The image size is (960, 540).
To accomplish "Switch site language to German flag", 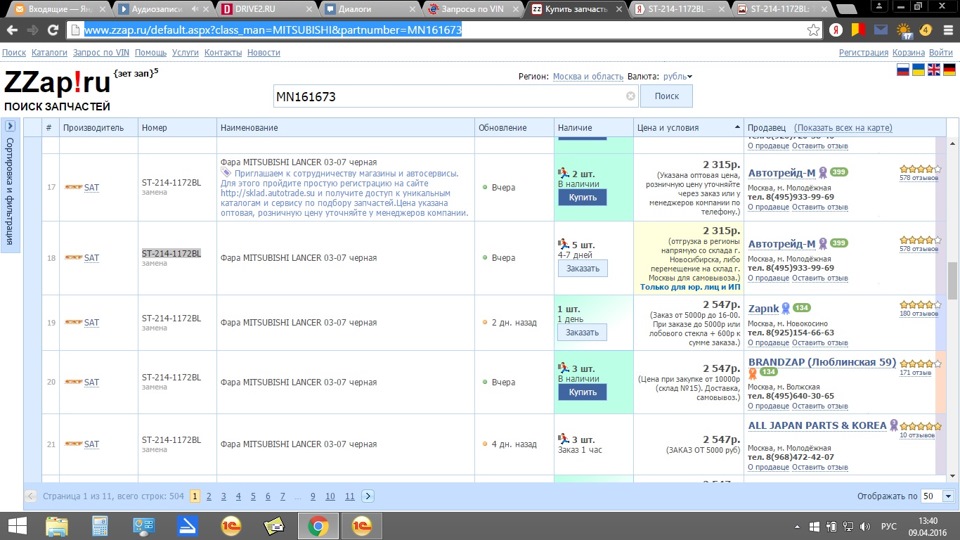I will pyautogui.click(x=950, y=70).
